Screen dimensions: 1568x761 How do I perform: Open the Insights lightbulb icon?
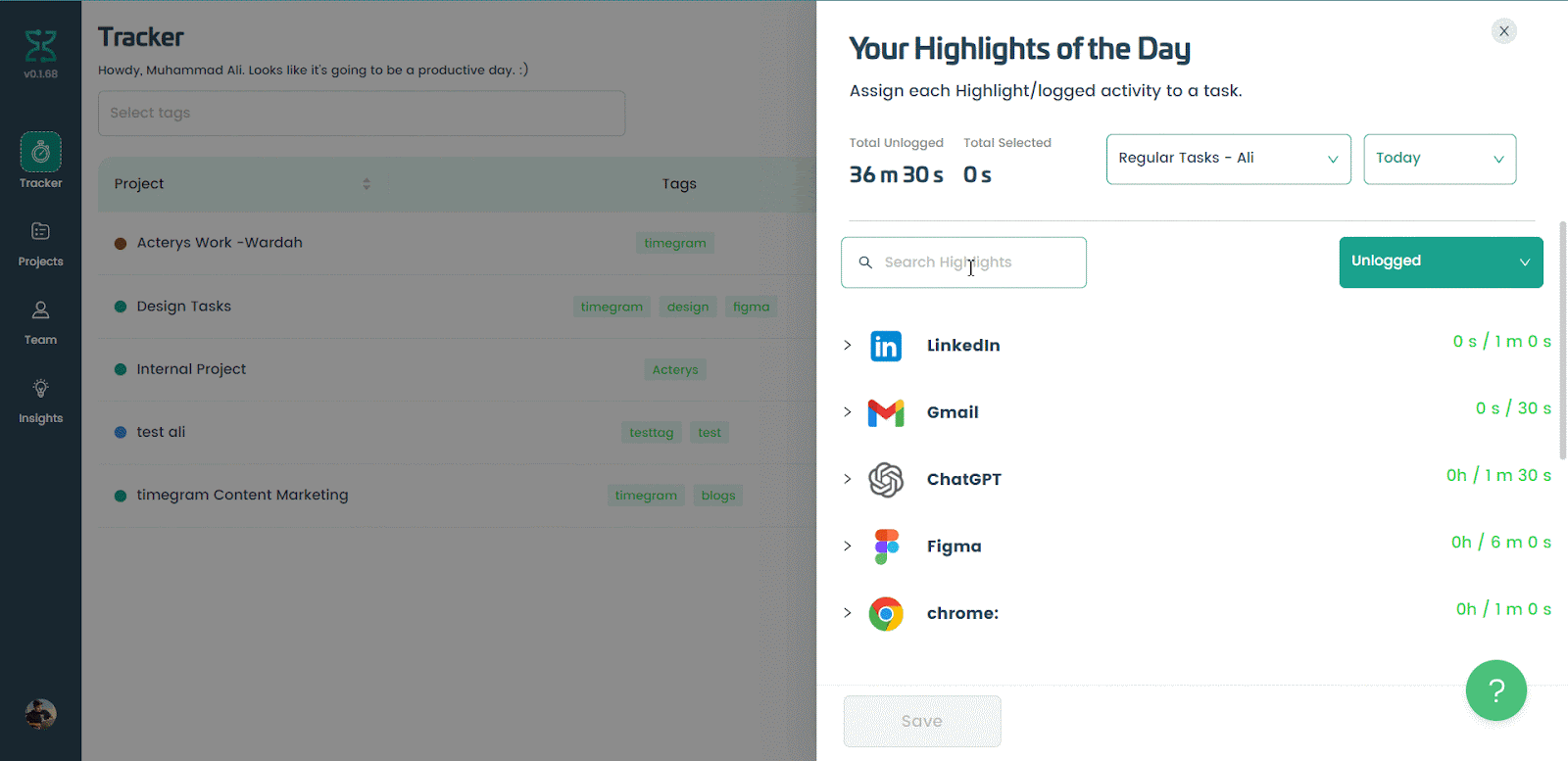pos(40,388)
